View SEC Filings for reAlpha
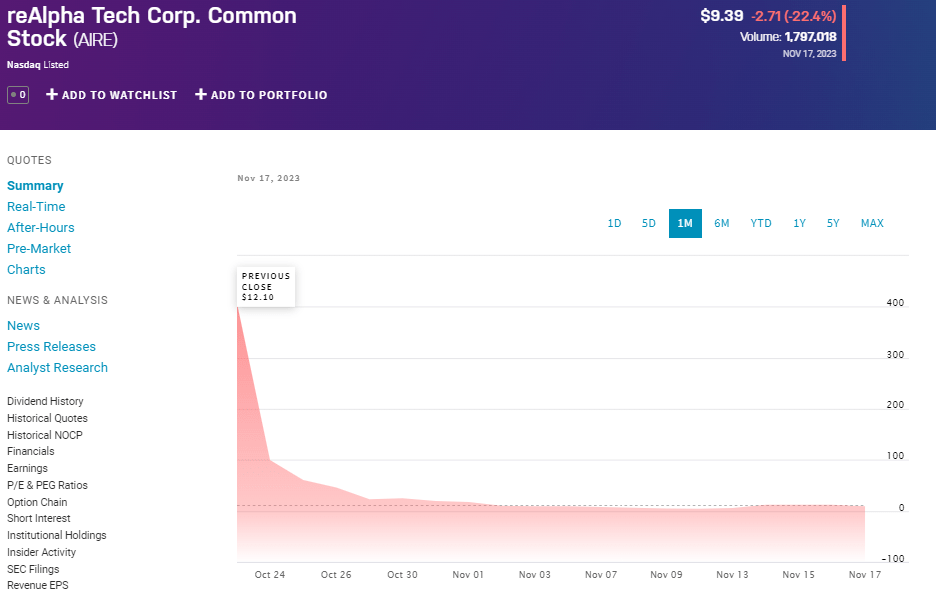Screen dimensions: 936x603 pyautogui.click(x=32, y=568)
